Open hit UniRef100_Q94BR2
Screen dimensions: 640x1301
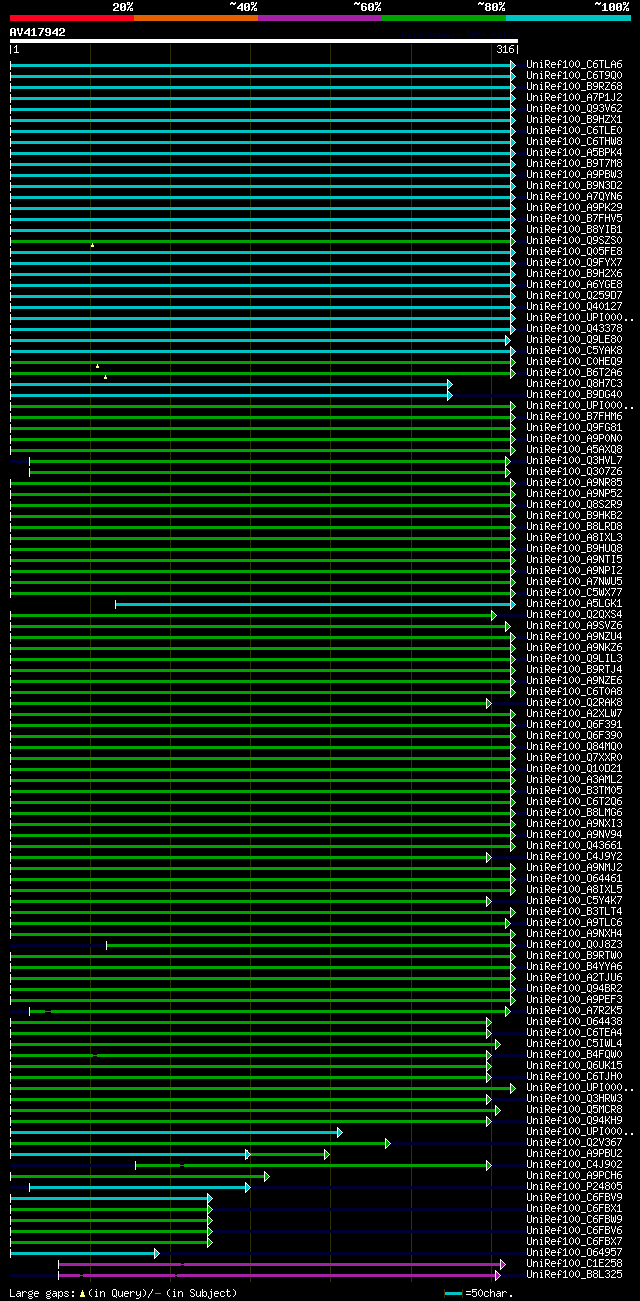[x=574, y=988]
